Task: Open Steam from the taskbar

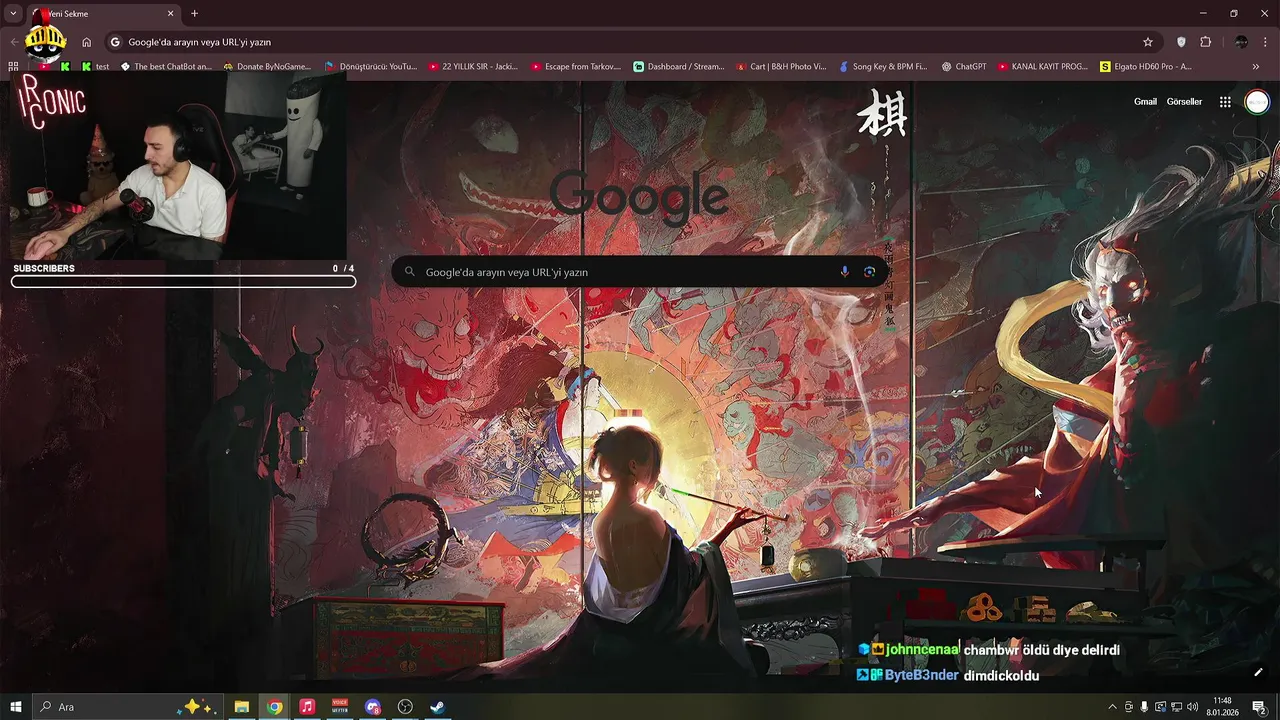Action: pos(438,707)
